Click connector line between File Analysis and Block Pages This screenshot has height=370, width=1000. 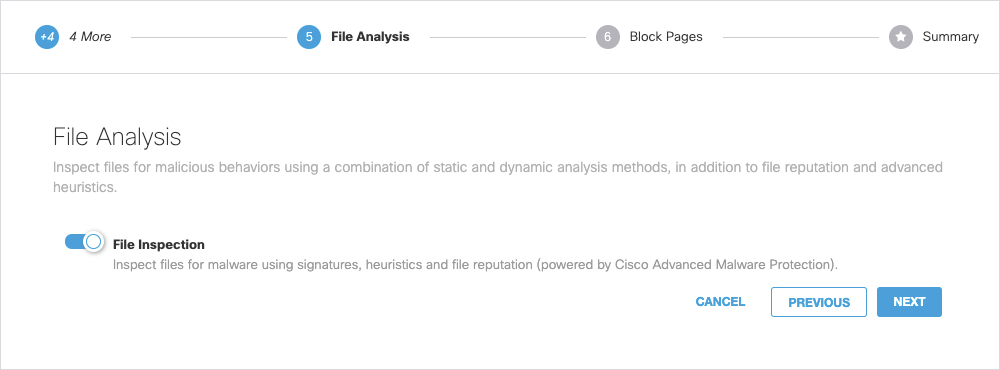508,38
